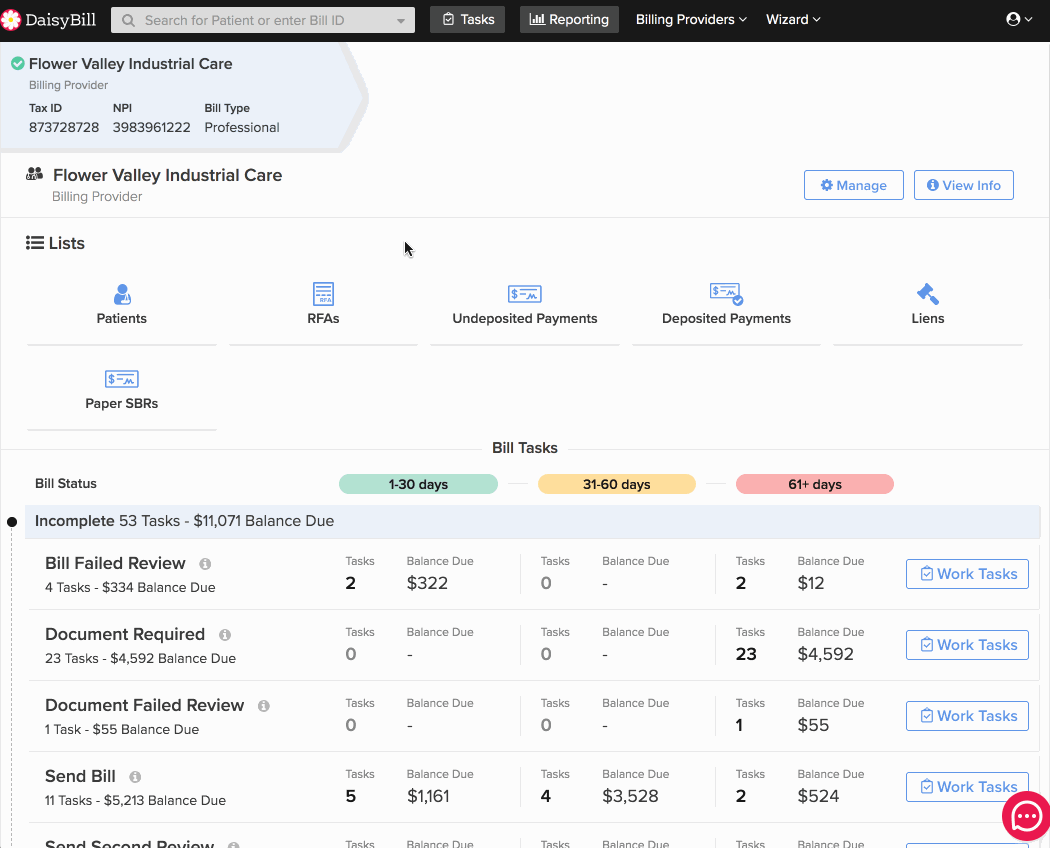1050x848 pixels.
Task: Click the Incomplete 53 Tasks header row
Action: click(532, 521)
